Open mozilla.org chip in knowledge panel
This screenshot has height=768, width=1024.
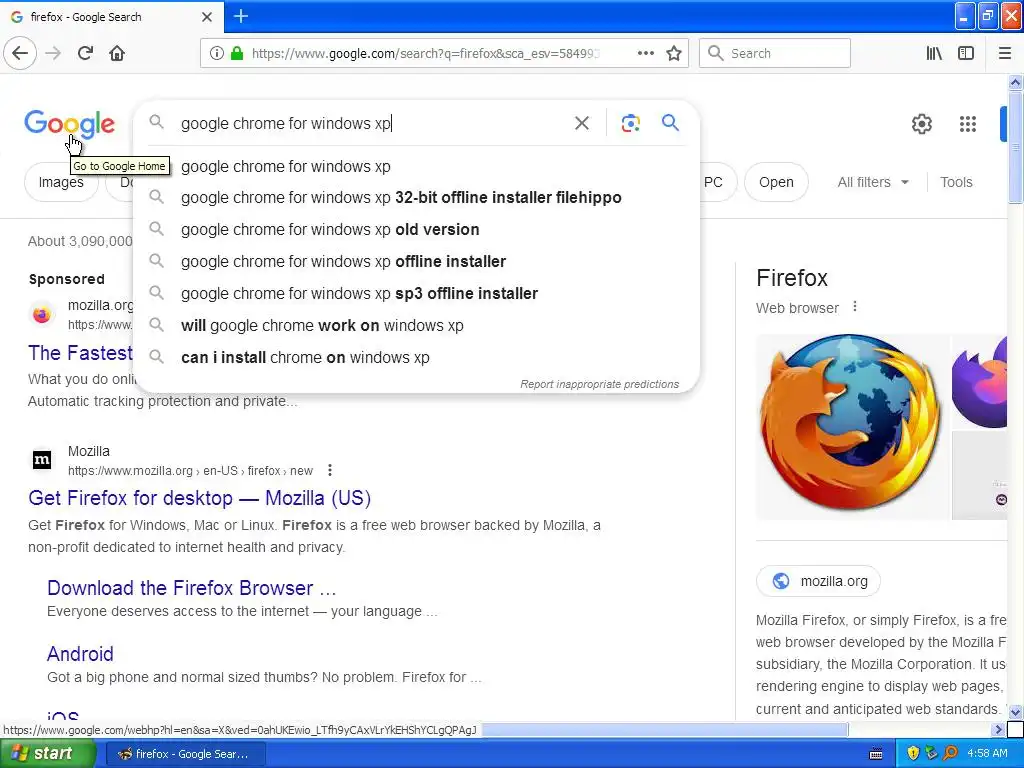coord(818,581)
